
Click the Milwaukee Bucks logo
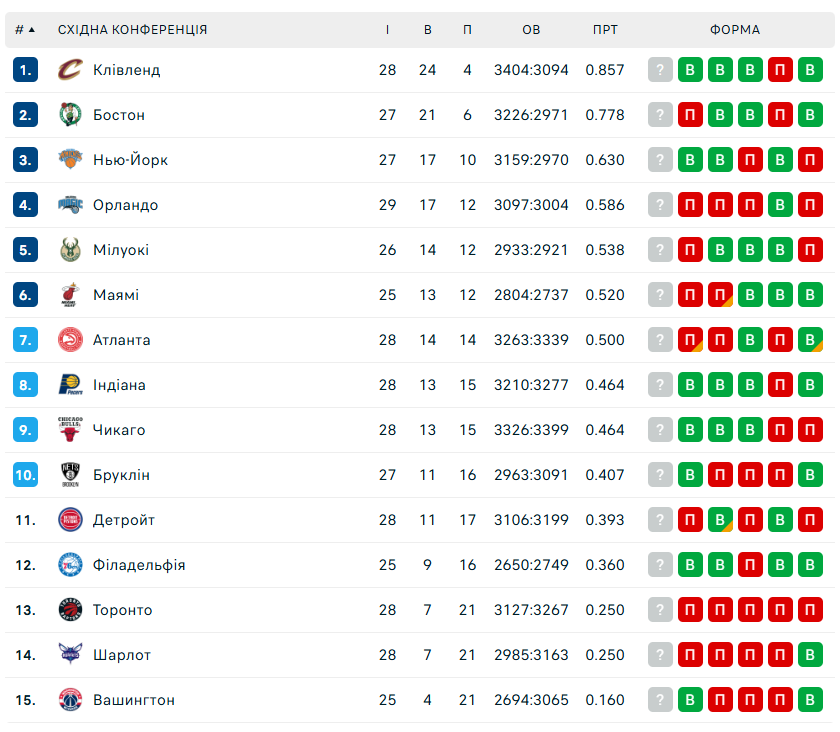click(69, 250)
